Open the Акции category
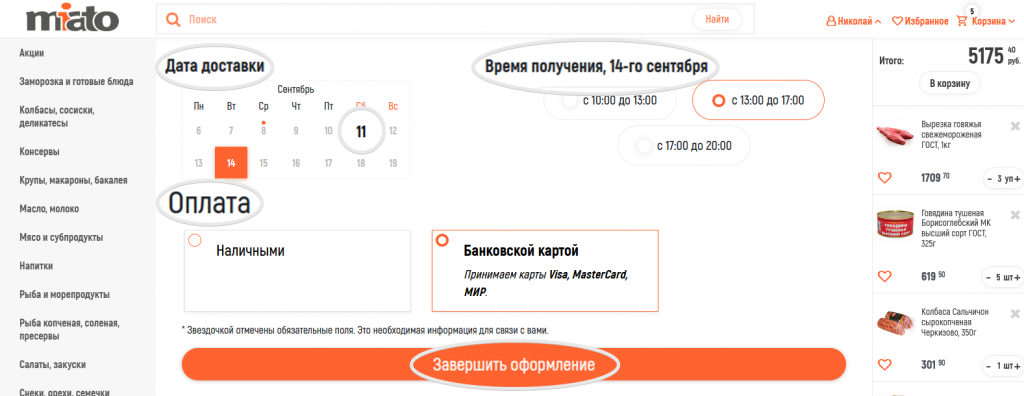The width and height of the screenshot is (1024, 396). click(32, 53)
